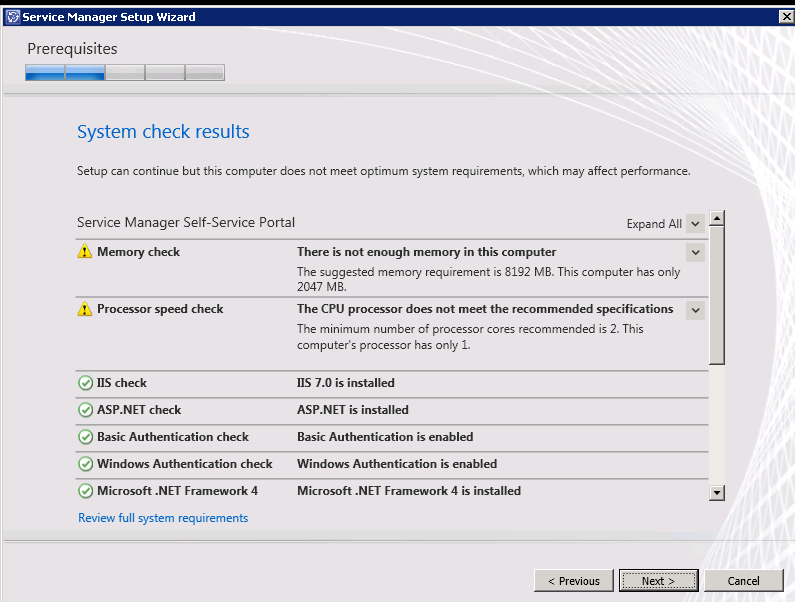This screenshot has width=795, height=602.
Task: Click 'There is not enough memory' message
Action: [426, 252]
